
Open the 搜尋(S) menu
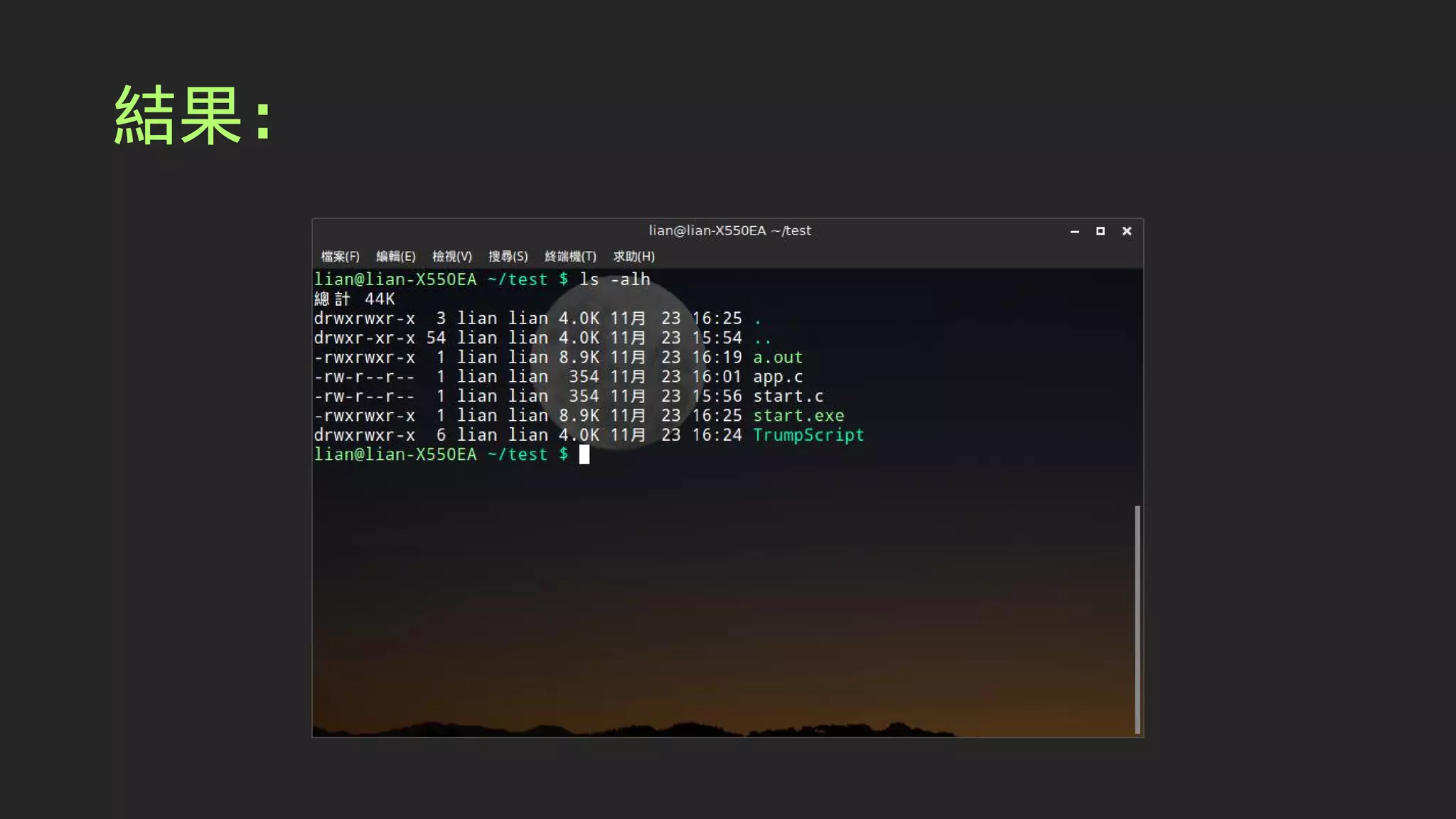pos(508,256)
